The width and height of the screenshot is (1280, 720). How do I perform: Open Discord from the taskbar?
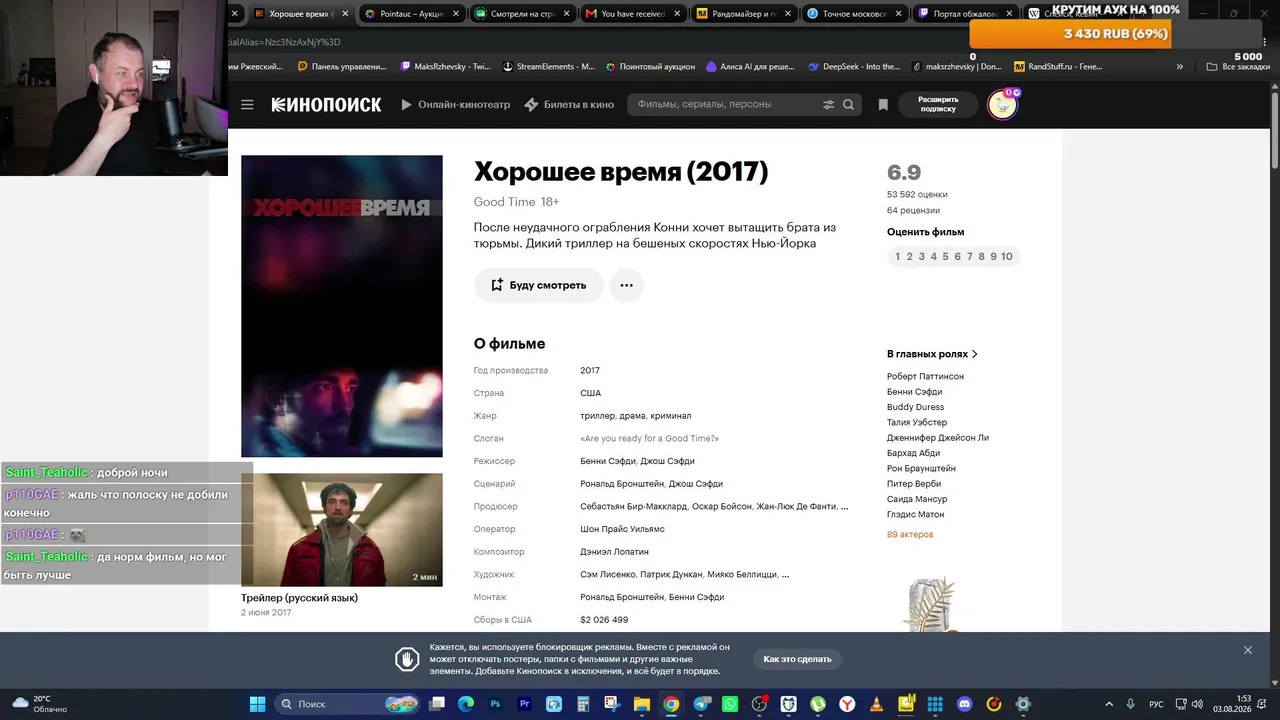coord(964,704)
